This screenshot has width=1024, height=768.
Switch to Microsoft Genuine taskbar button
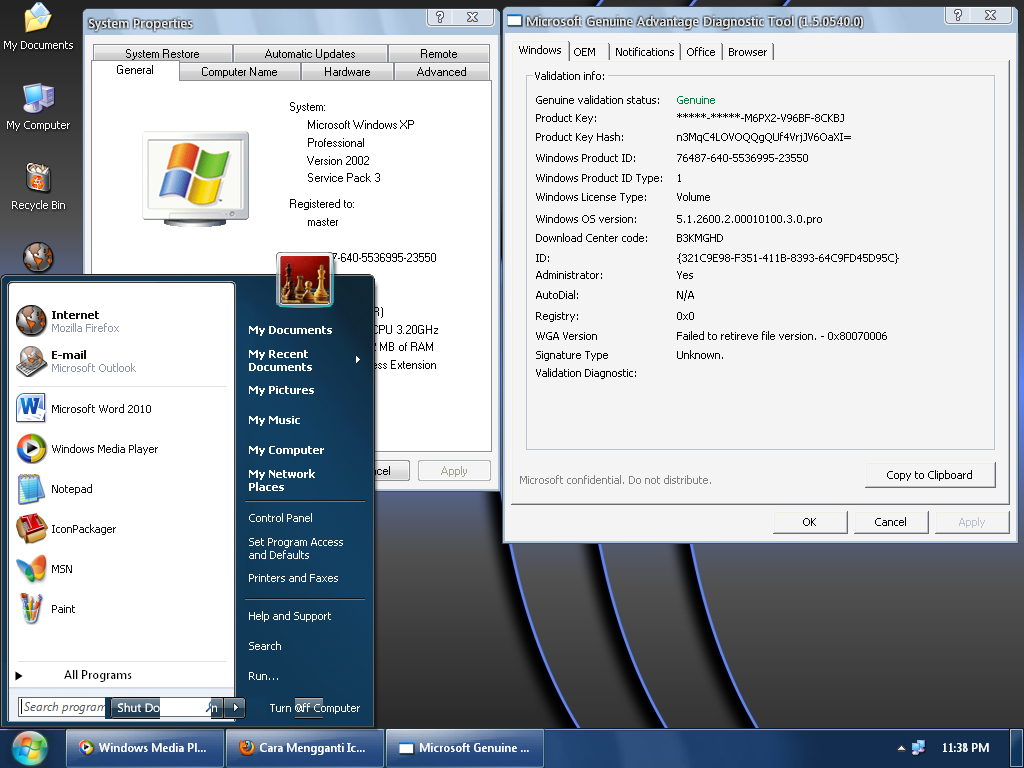465,748
